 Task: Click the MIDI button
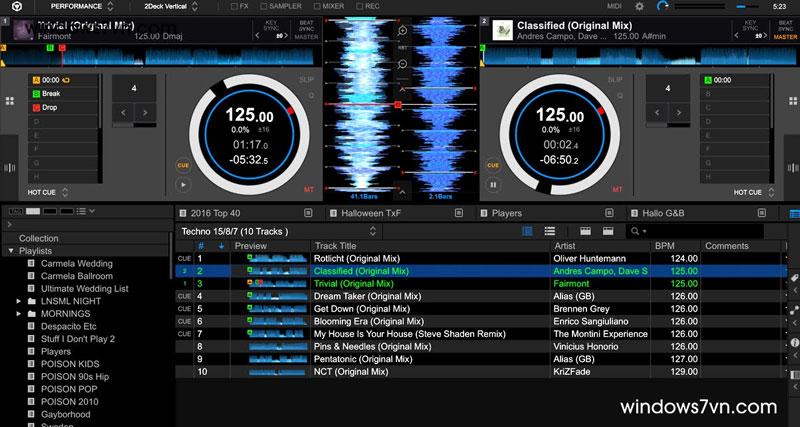click(x=614, y=7)
